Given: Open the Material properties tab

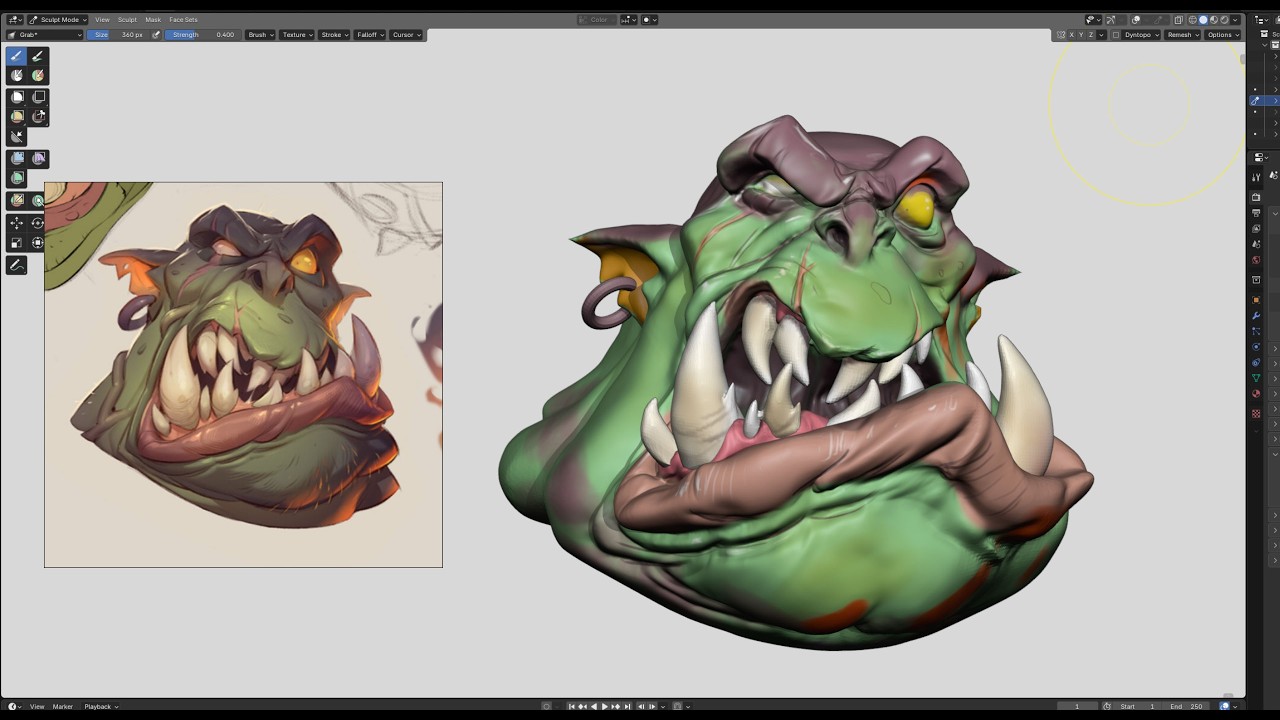Looking at the screenshot, I should (x=1256, y=393).
